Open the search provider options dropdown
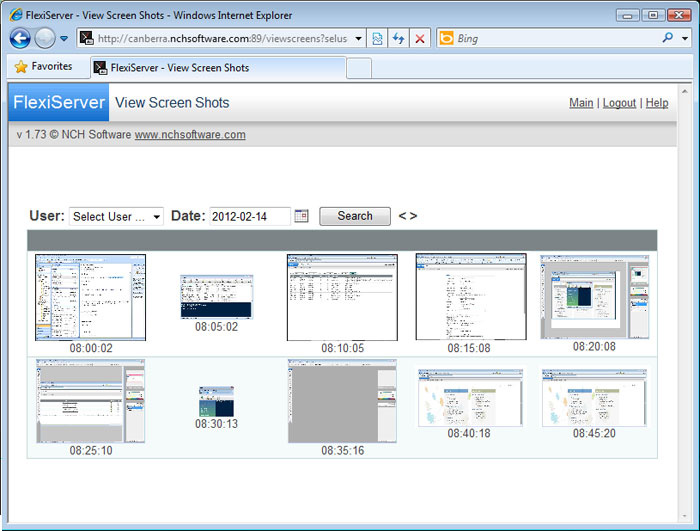This screenshot has height=531, width=700. [x=685, y=39]
